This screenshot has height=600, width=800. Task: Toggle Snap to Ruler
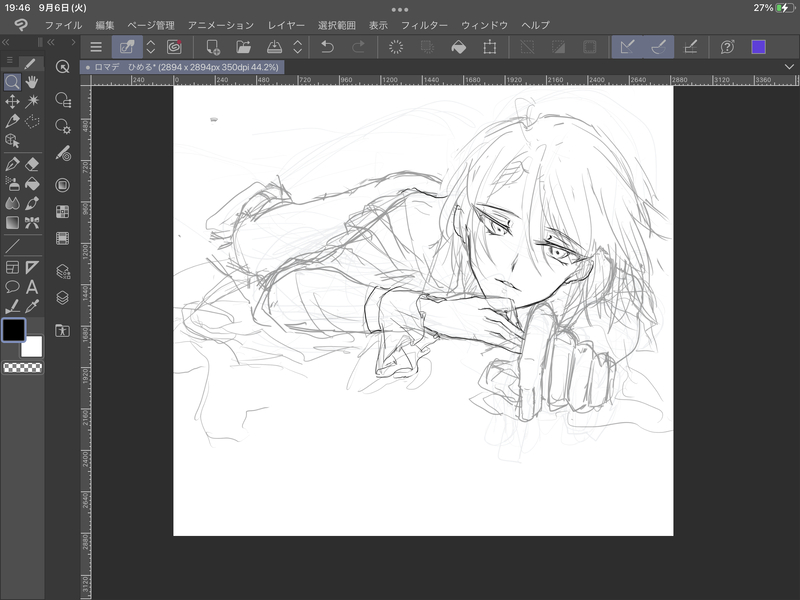627,47
